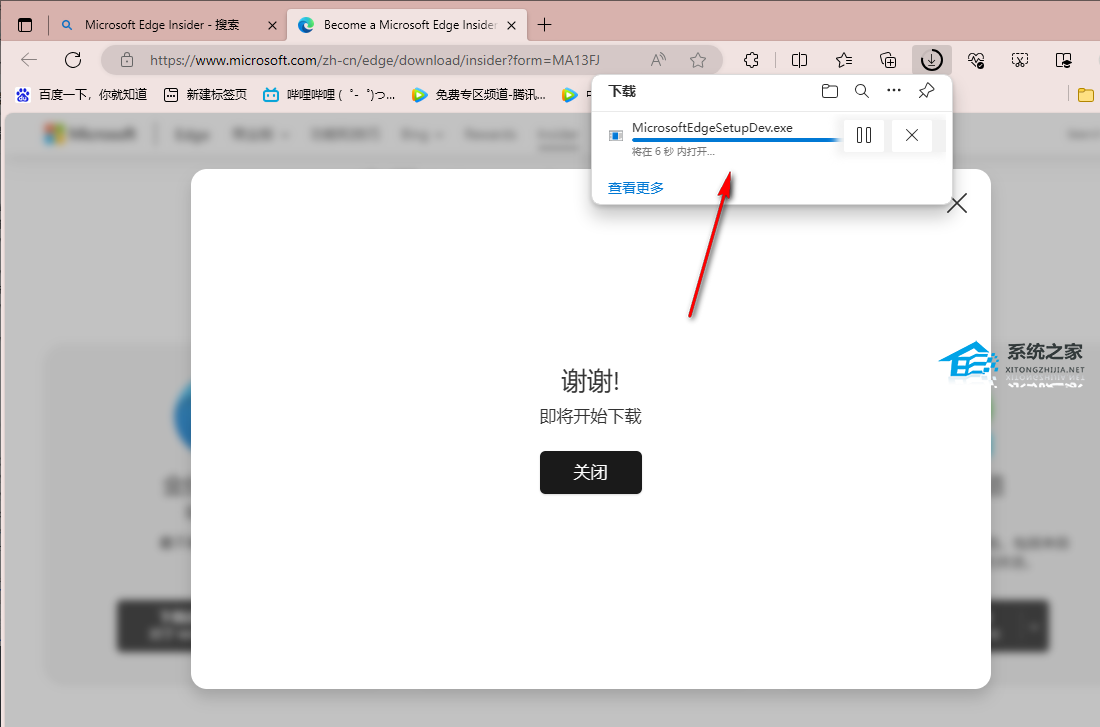Click the black 关闭 button
Screen dimensions: 1100x727
pos(591,472)
